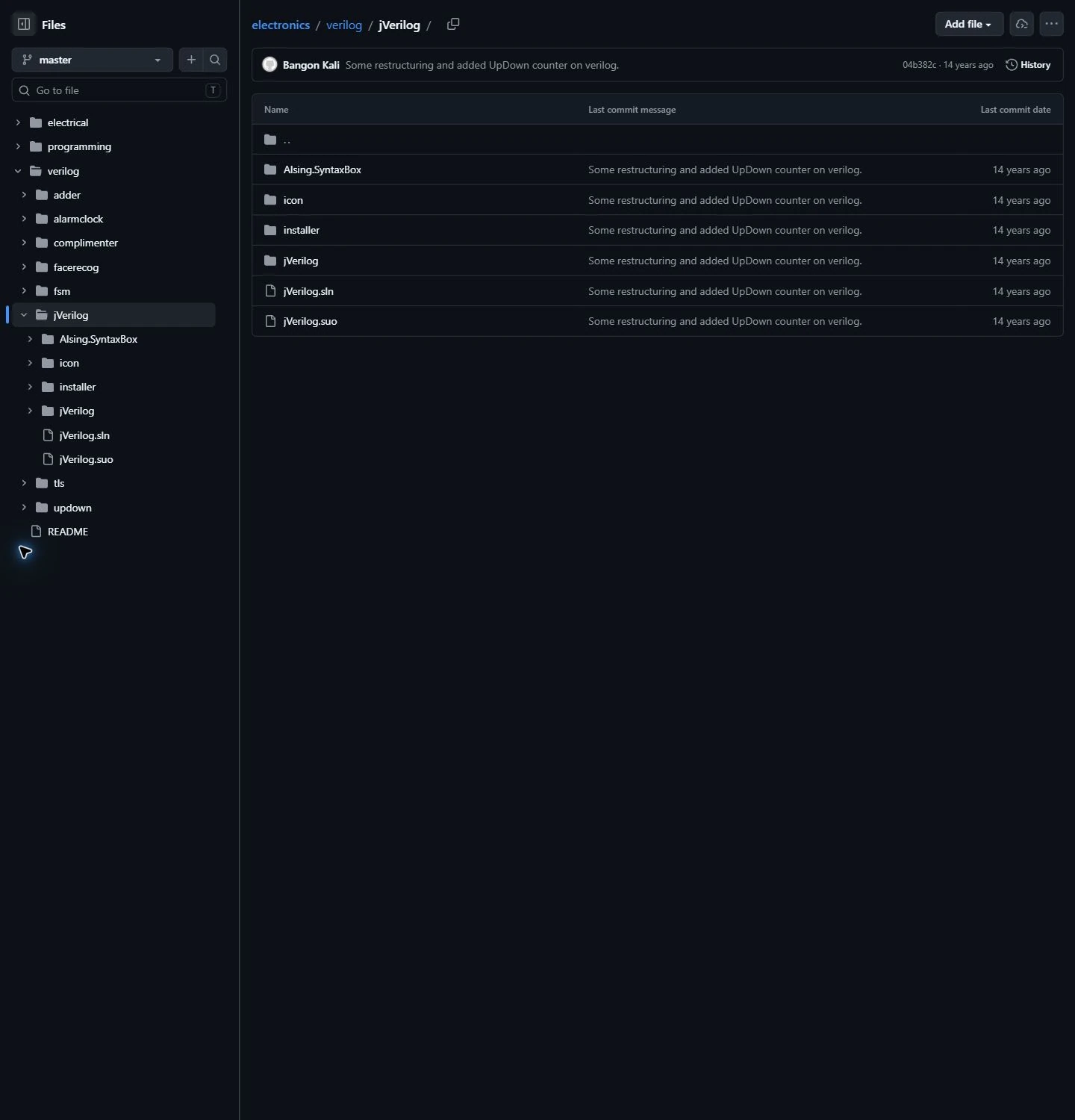Copy the path with the copy icon
This screenshot has width=1075, height=1120.
[453, 24]
